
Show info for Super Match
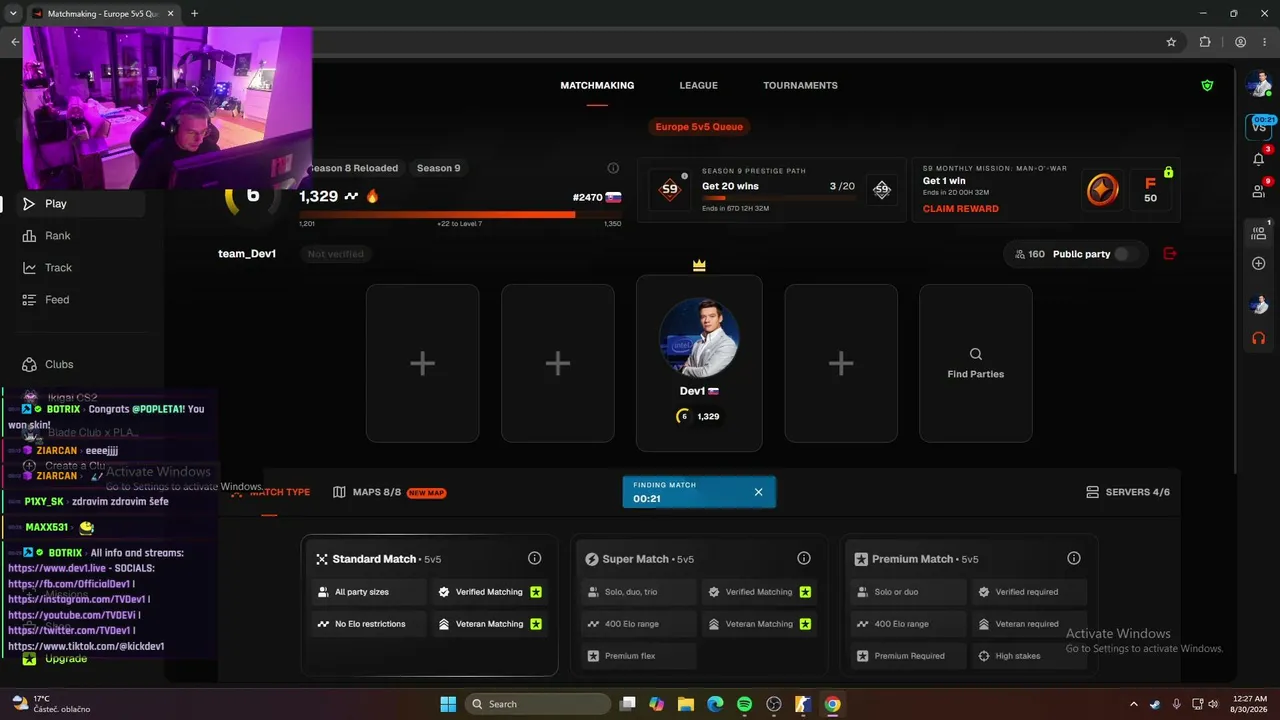point(804,559)
